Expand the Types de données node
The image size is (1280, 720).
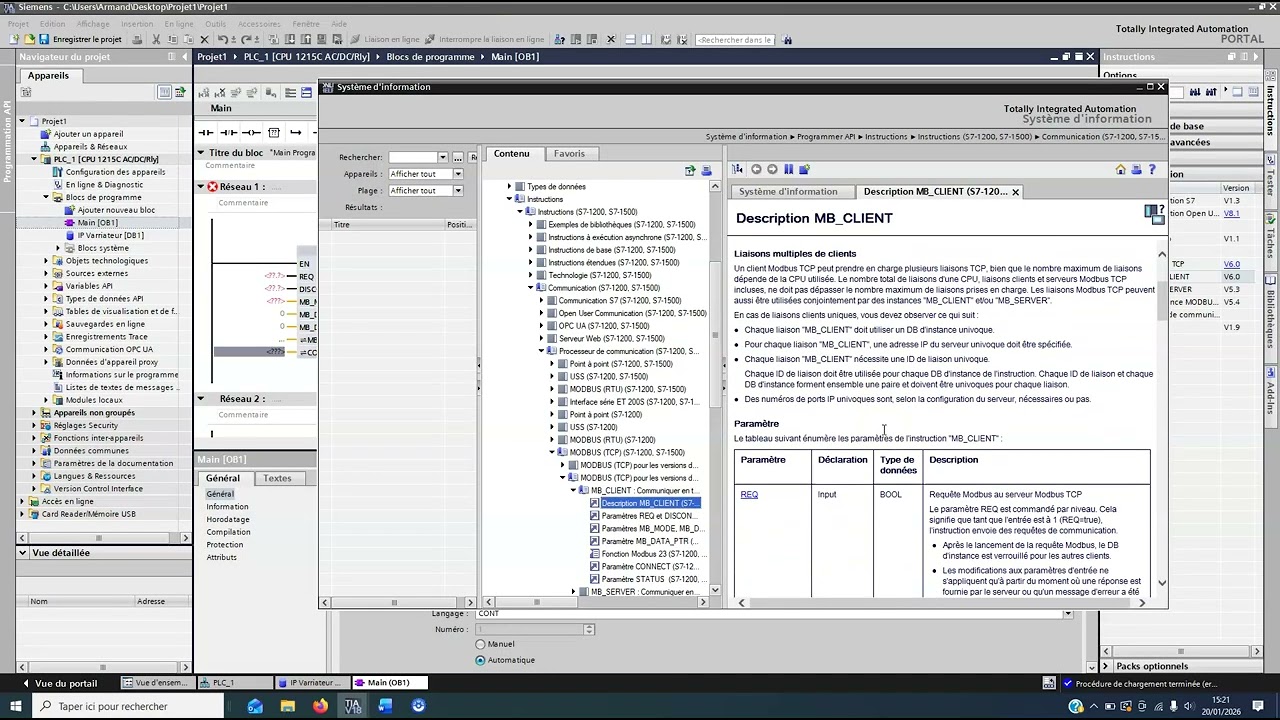click(x=509, y=187)
